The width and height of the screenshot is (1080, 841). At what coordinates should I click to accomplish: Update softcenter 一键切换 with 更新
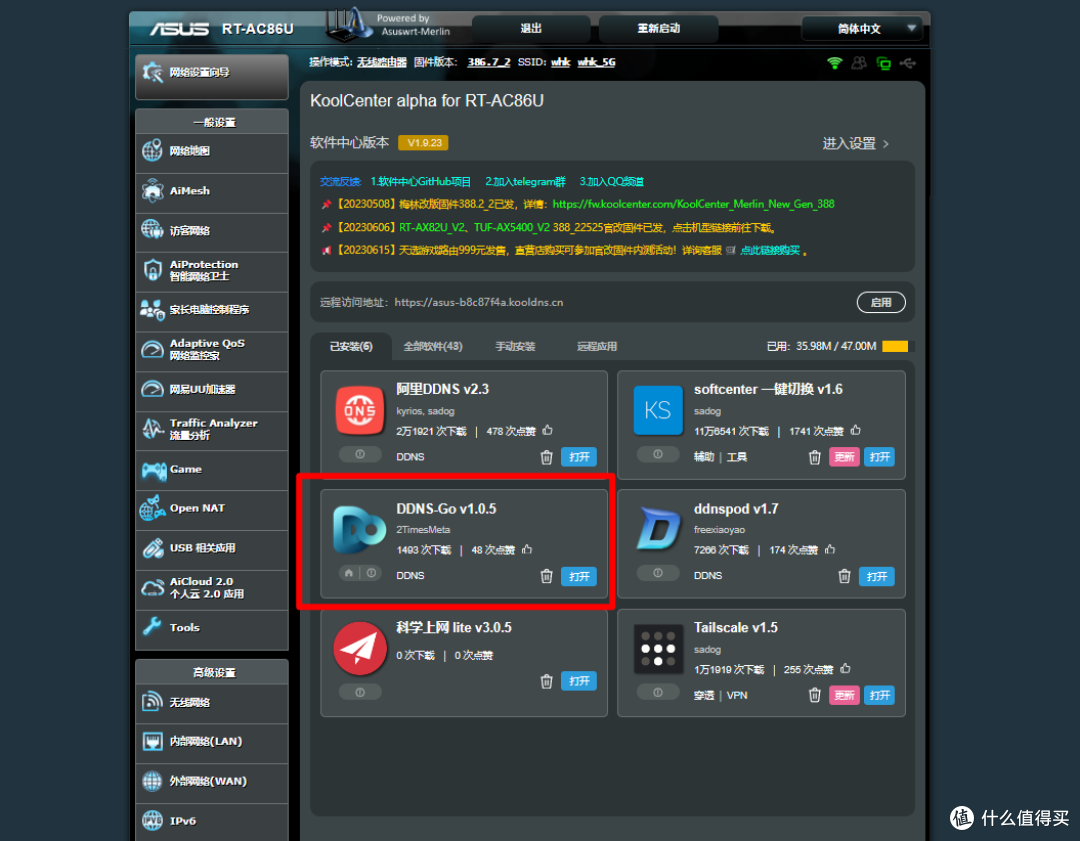[x=844, y=457]
